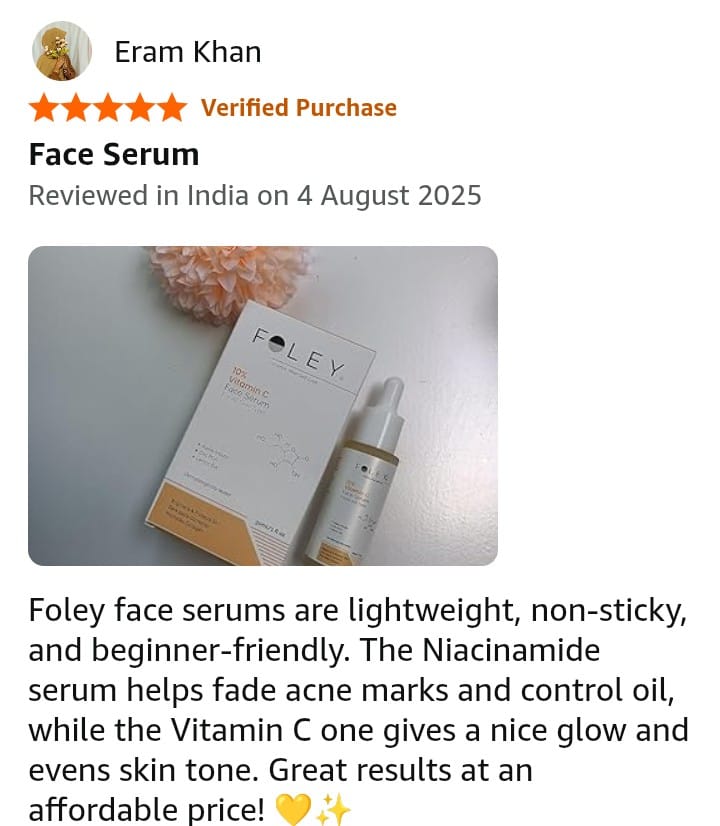Open Eram Khan's profile avatar
The width and height of the screenshot is (720, 826).
click(62, 51)
